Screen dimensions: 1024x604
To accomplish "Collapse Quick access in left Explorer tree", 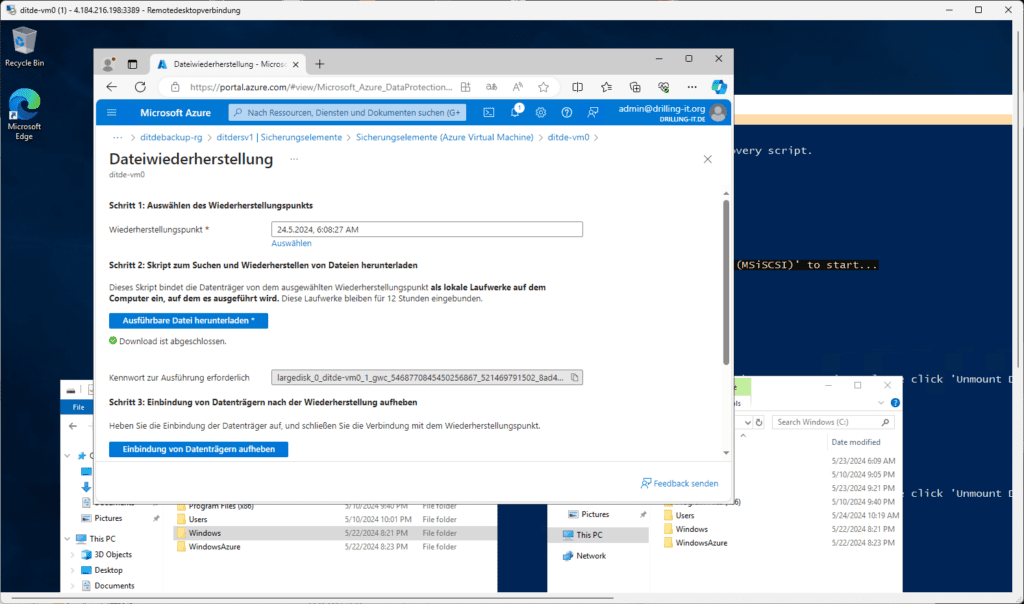I will (67, 456).
